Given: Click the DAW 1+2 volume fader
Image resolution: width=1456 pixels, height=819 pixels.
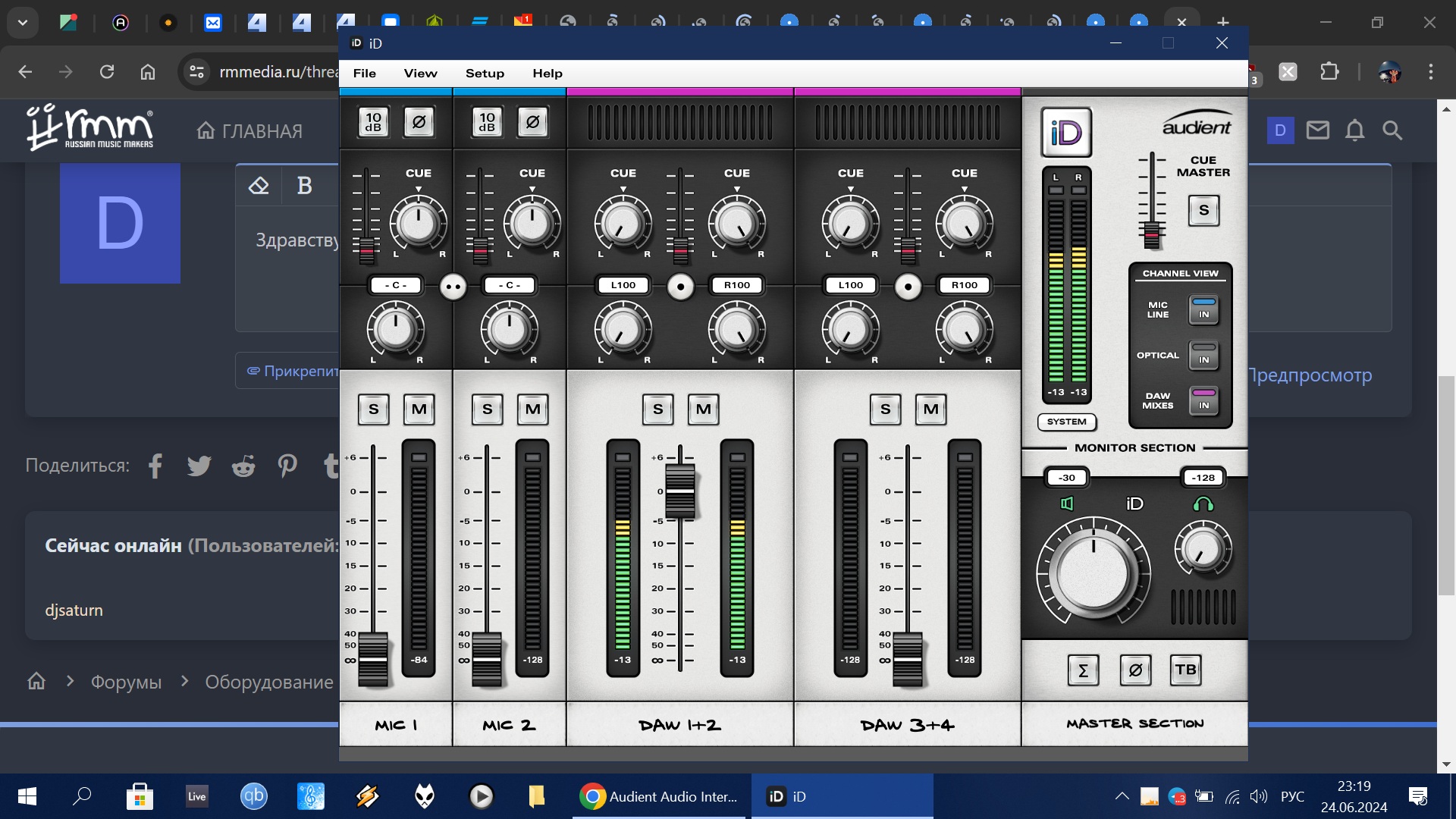Looking at the screenshot, I should tap(680, 491).
